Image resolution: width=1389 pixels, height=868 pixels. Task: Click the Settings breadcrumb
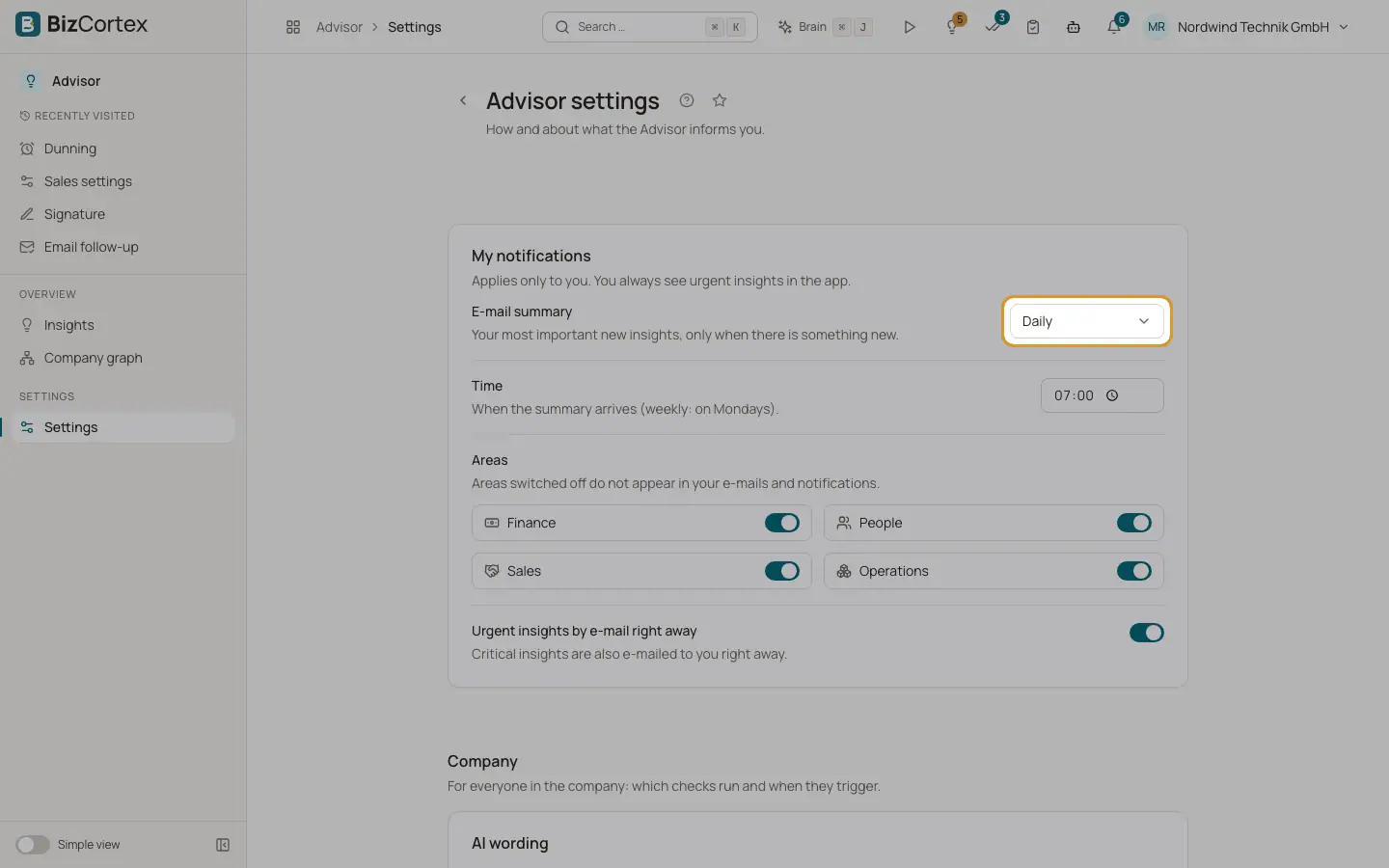[415, 27]
